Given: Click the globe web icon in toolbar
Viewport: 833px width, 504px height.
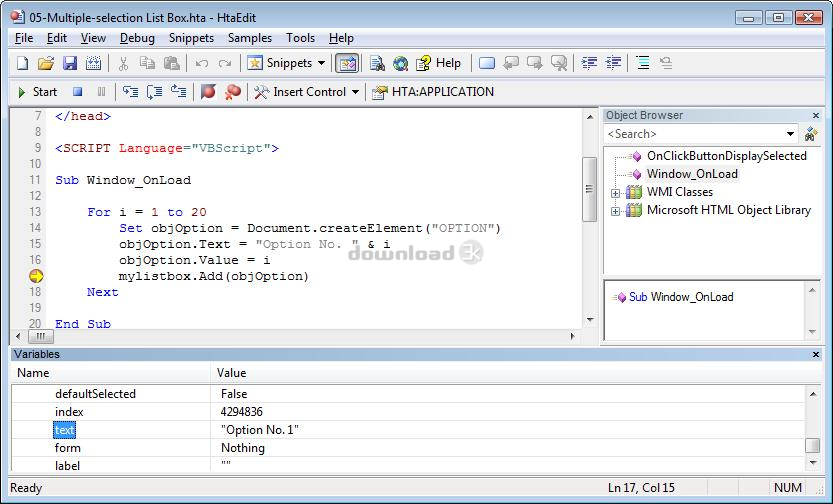Looking at the screenshot, I should tap(401, 63).
